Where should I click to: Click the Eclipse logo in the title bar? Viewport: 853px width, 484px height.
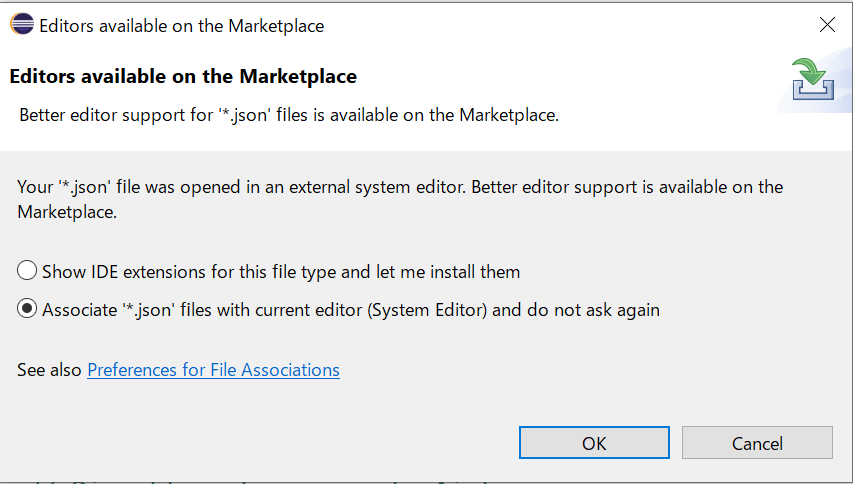pyautogui.click(x=22, y=24)
